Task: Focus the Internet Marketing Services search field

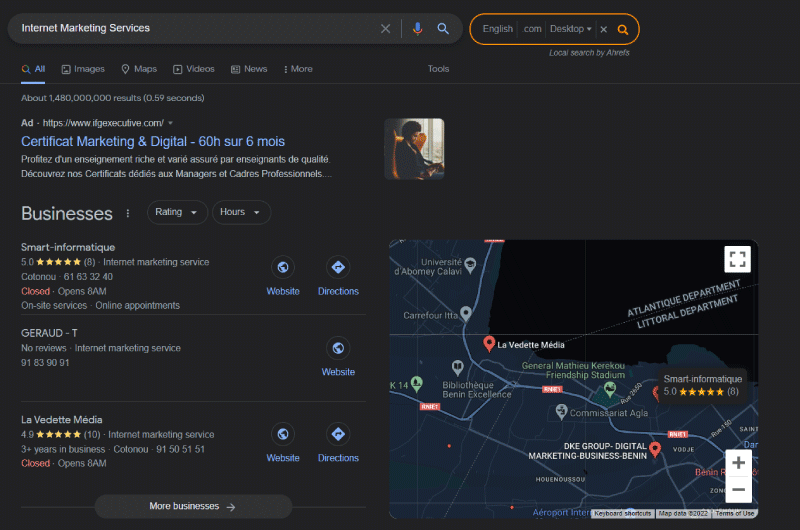Action: pos(196,28)
